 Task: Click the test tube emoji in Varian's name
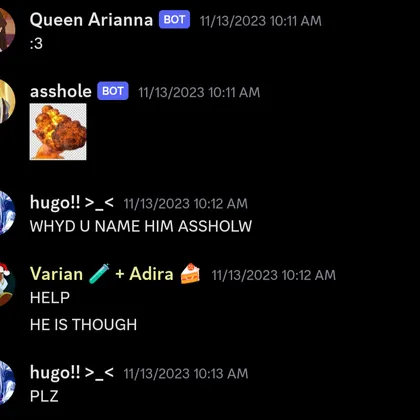click(99, 274)
